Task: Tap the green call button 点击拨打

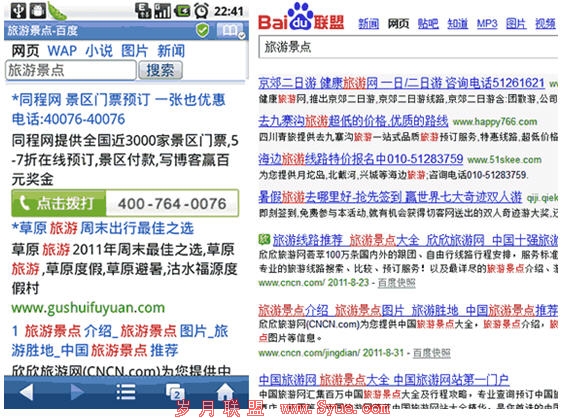Action: [x=59, y=203]
